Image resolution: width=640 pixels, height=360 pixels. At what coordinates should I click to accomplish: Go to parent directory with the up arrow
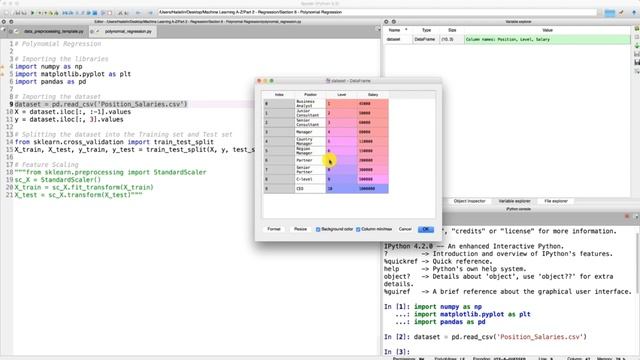click(x=633, y=13)
